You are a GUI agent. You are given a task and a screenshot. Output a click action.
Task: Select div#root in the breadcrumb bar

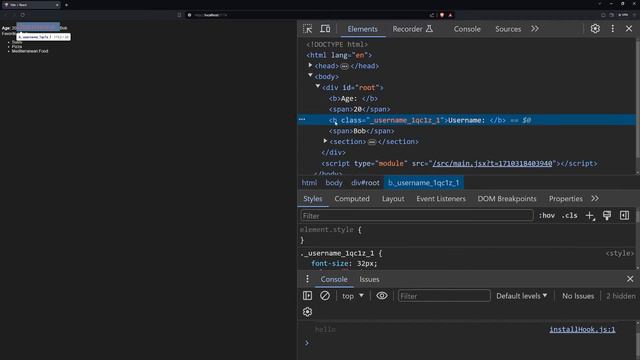pos(365,183)
